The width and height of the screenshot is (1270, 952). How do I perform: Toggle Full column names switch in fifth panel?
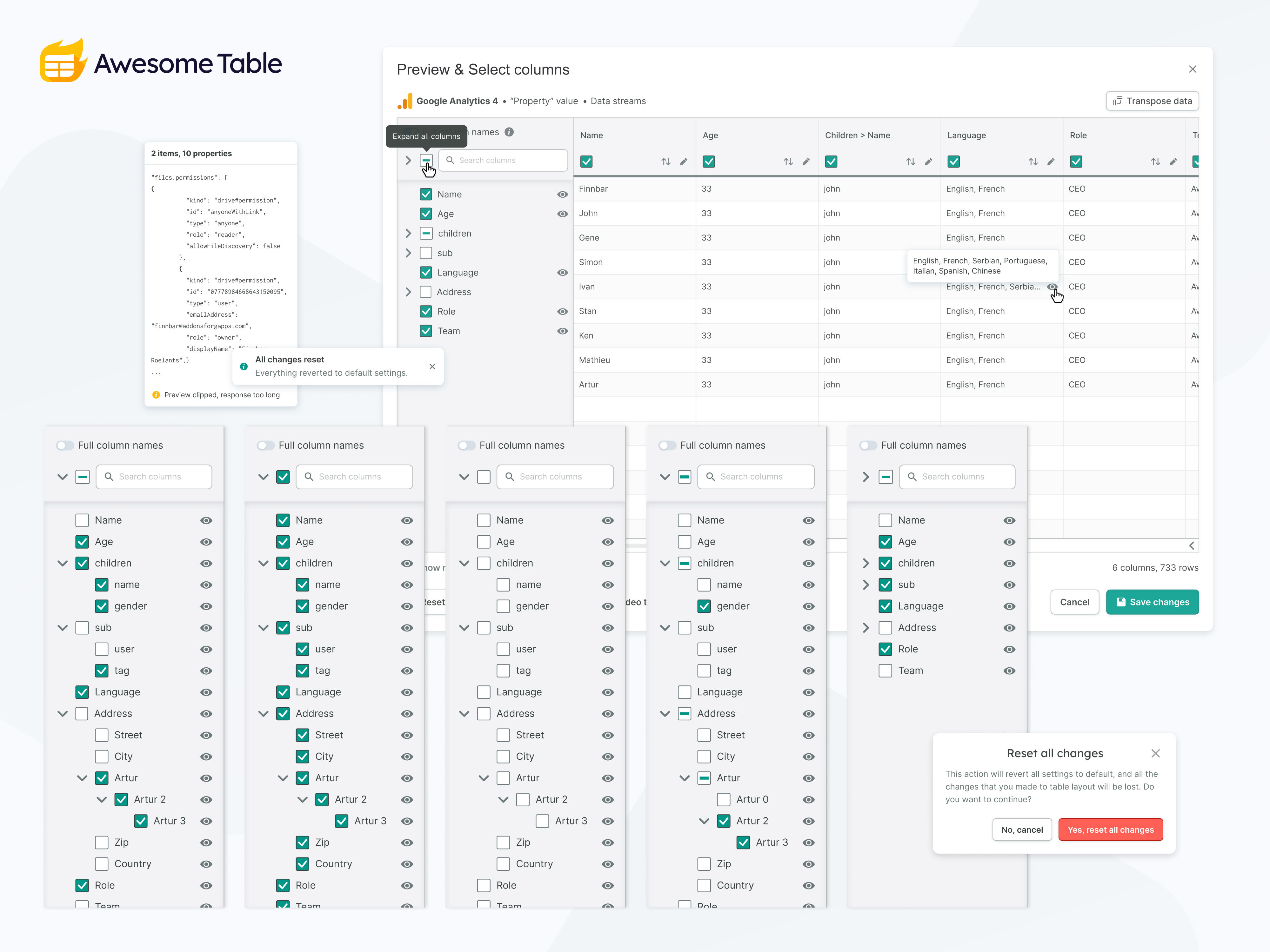(868, 446)
